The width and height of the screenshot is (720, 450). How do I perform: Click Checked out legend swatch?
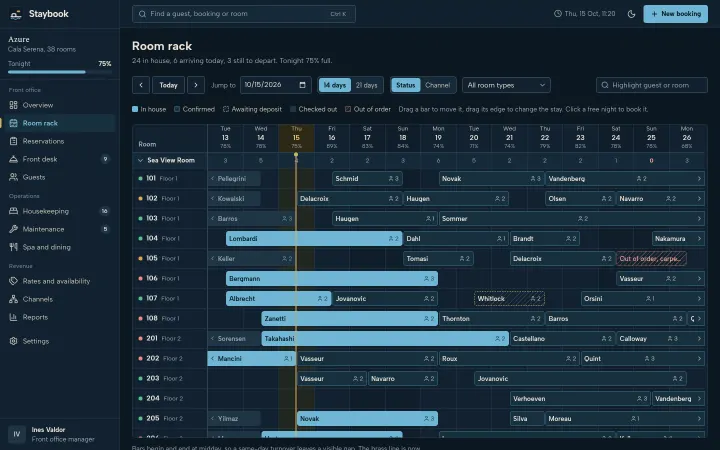(292, 109)
